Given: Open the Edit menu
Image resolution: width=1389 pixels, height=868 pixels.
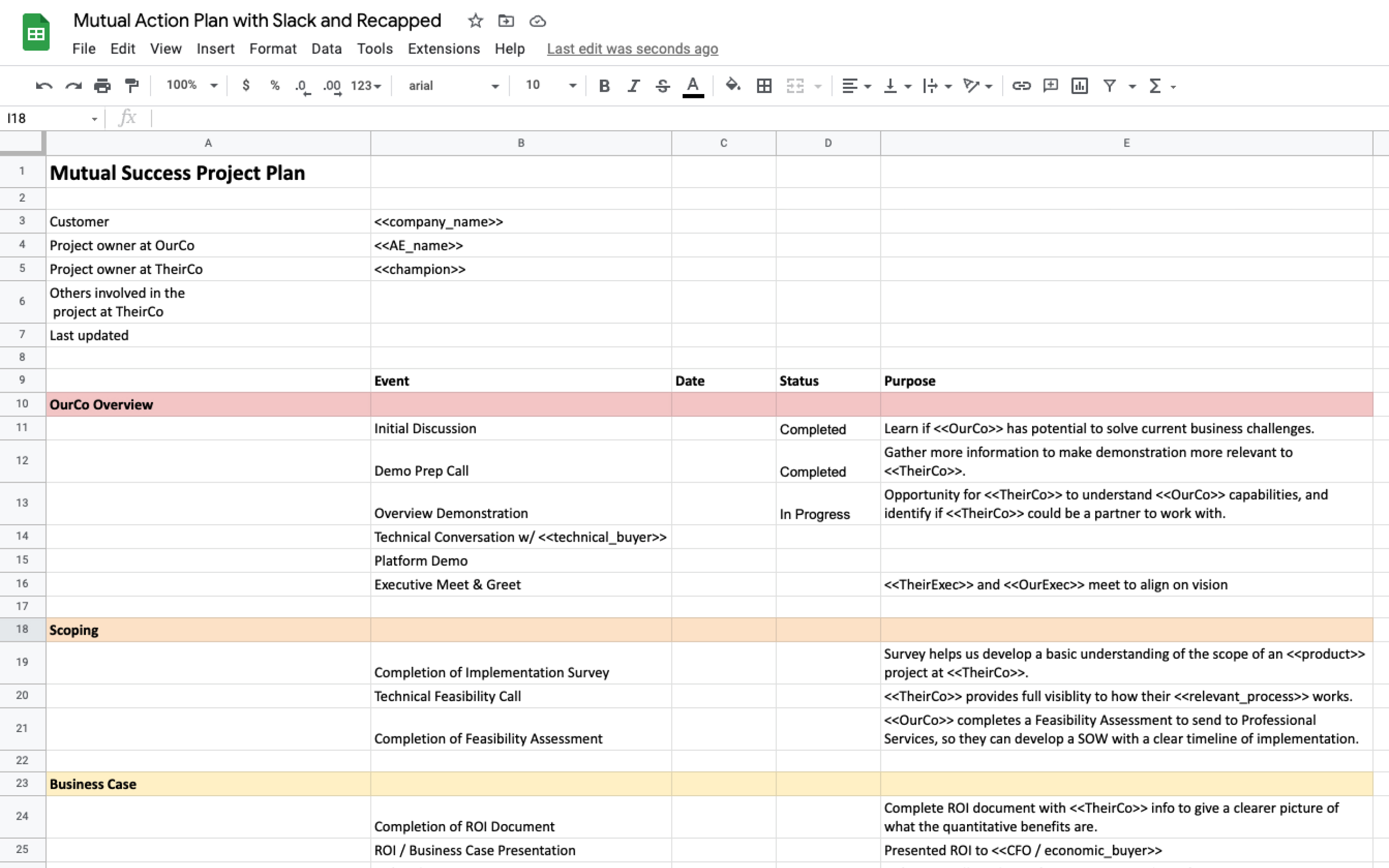Looking at the screenshot, I should (123, 49).
